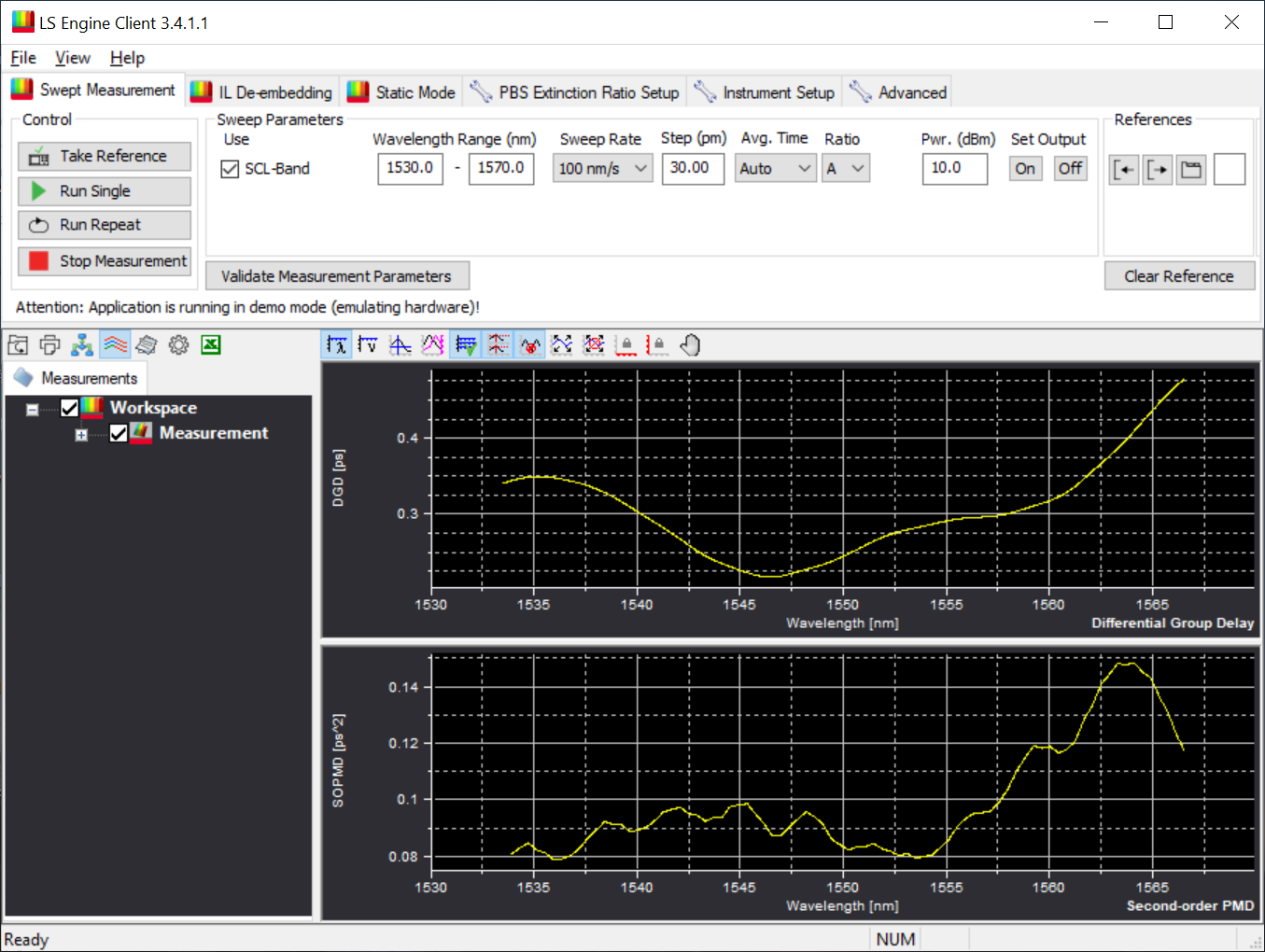Screen dimensions: 1265x952
Task: Click the Second-order PMD graph label
Action: point(1190,905)
